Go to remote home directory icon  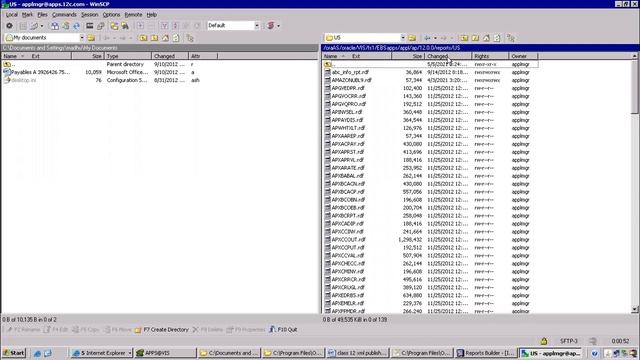[486, 38]
